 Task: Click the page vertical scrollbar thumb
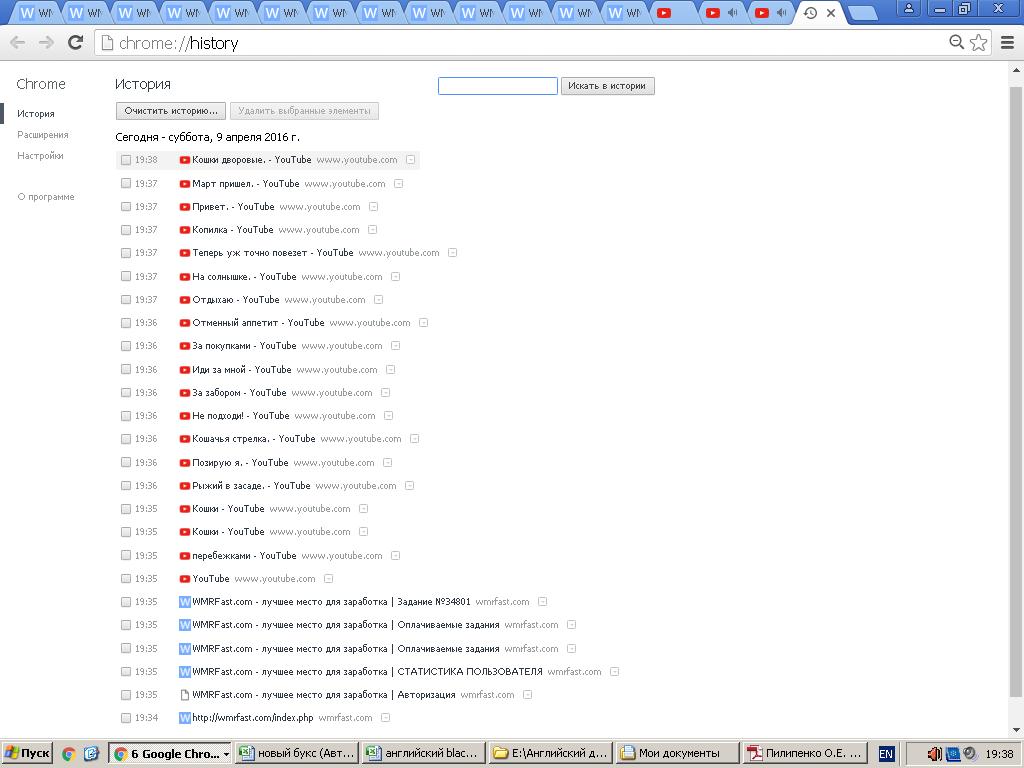pyautogui.click(x=1016, y=392)
